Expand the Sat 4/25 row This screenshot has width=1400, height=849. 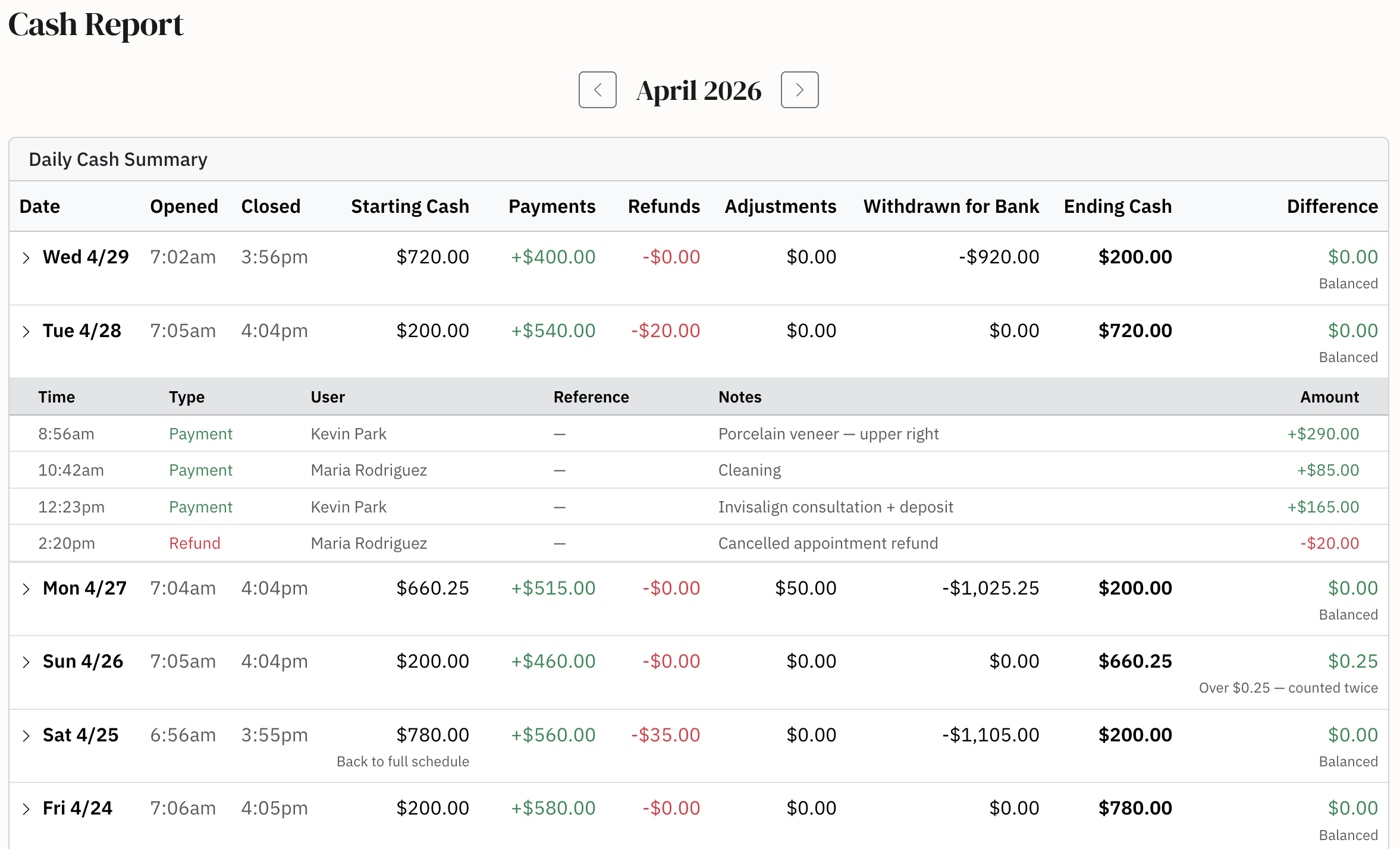click(26, 735)
